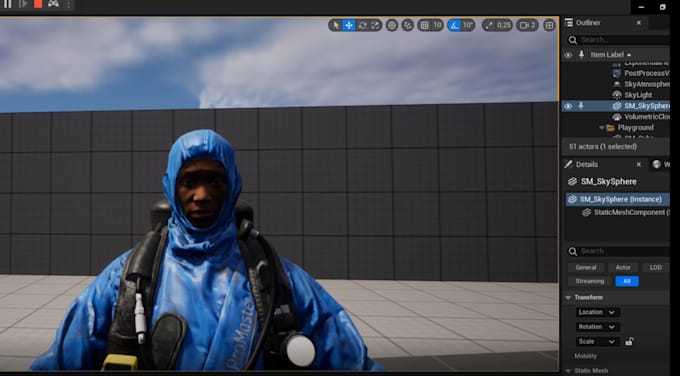The width and height of the screenshot is (680, 376).
Task: Click the eye visibility column header in Outliner
Action: pos(568,55)
